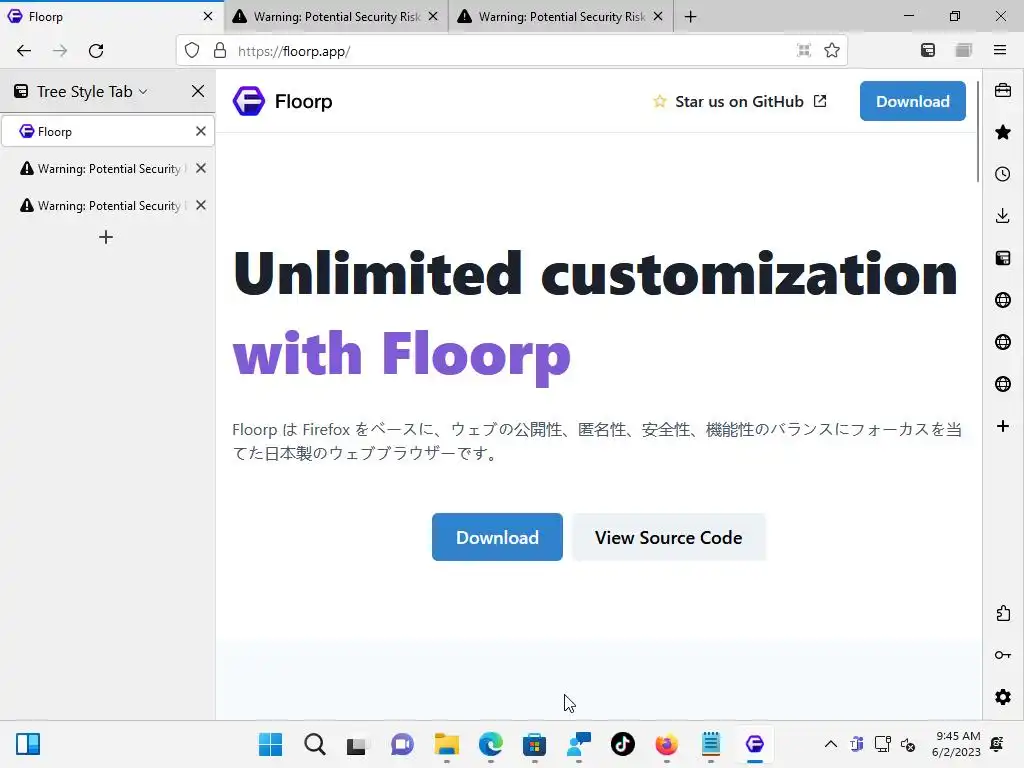The height and width of the screenshot is (768, 1024).
Task: Close second Warning tab in tree sidebar
Action: (200, 206)
